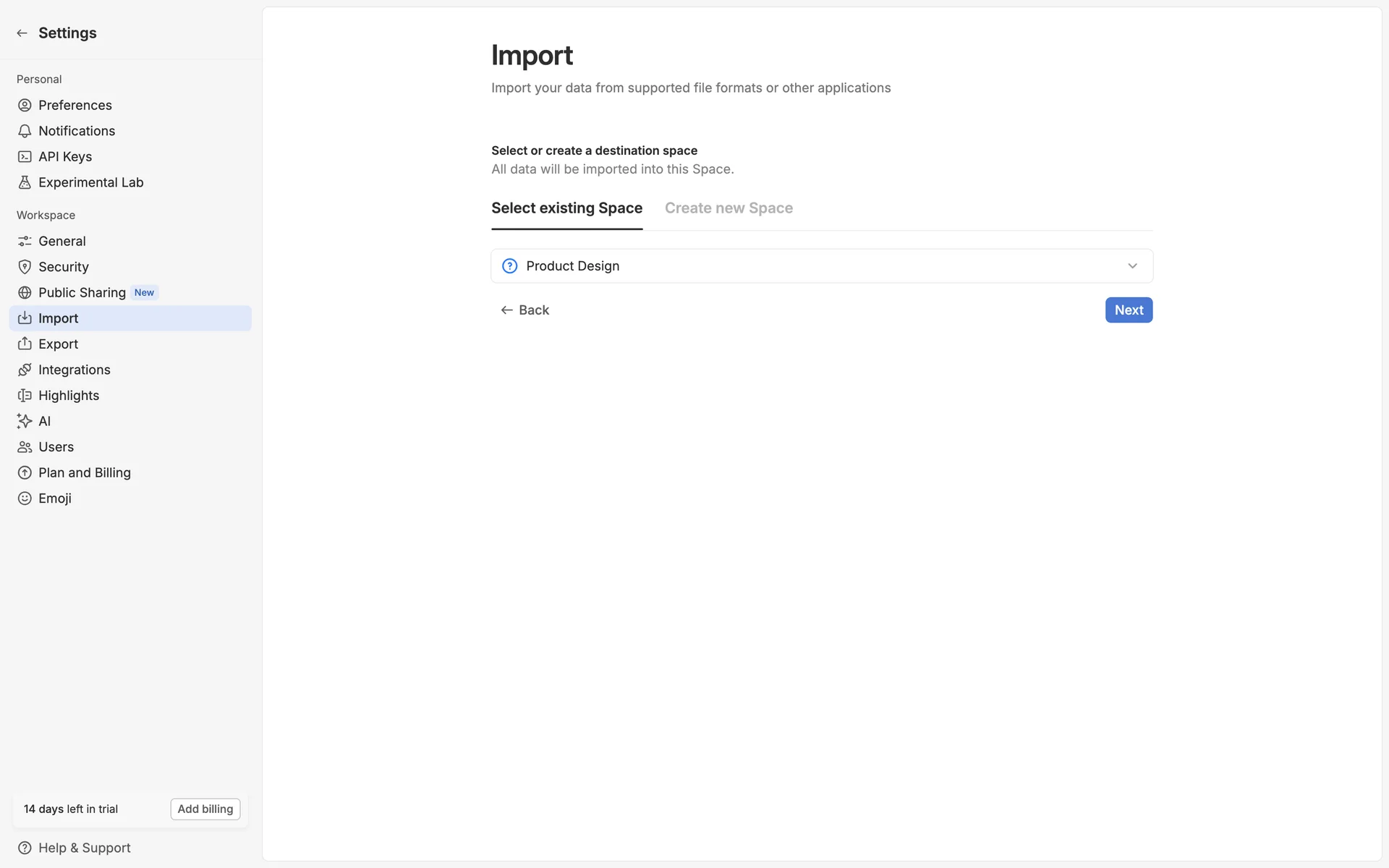
Task: Switch to Create new Space tab
Action: 729,208
